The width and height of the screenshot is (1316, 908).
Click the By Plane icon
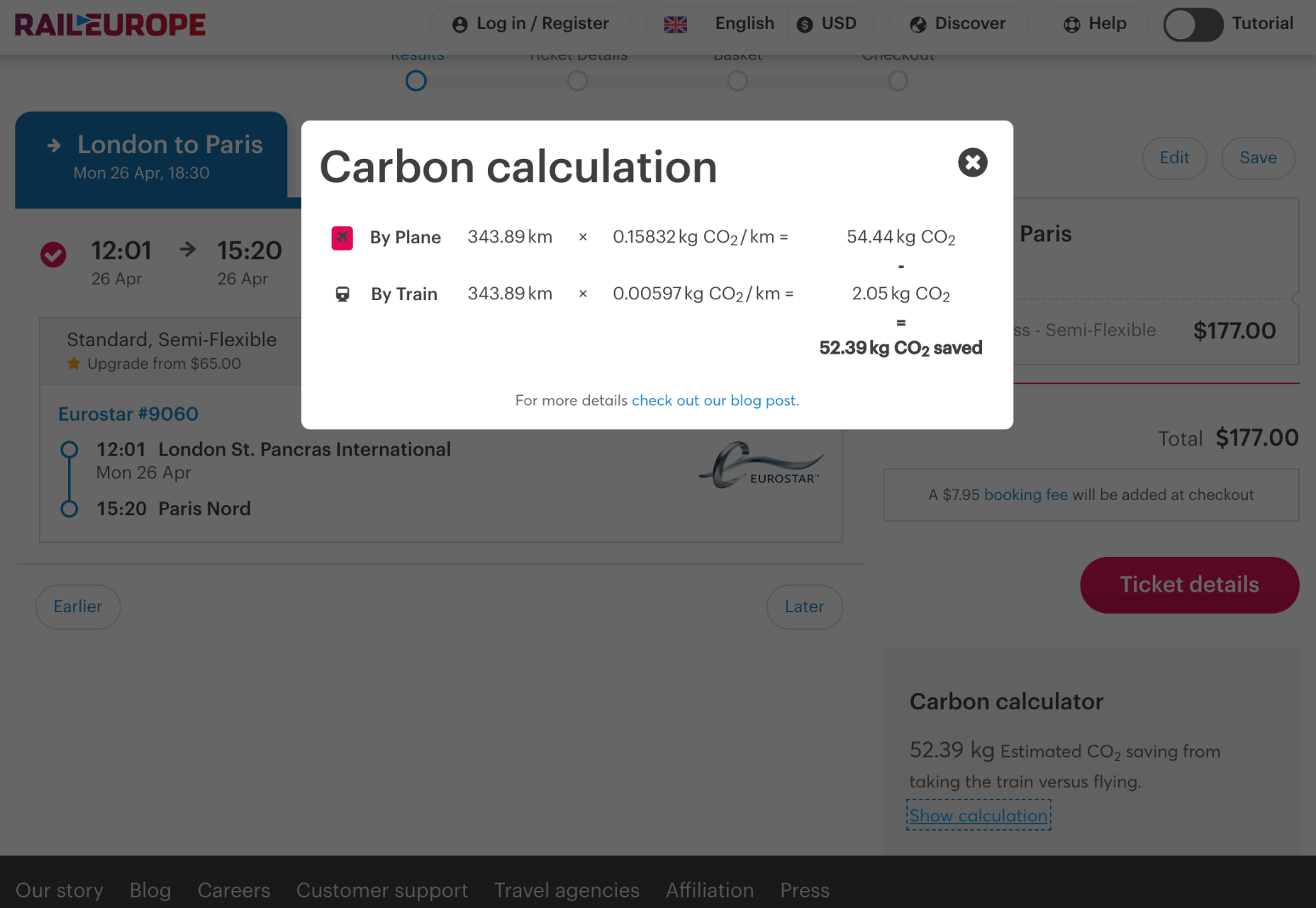coord(342,237)
